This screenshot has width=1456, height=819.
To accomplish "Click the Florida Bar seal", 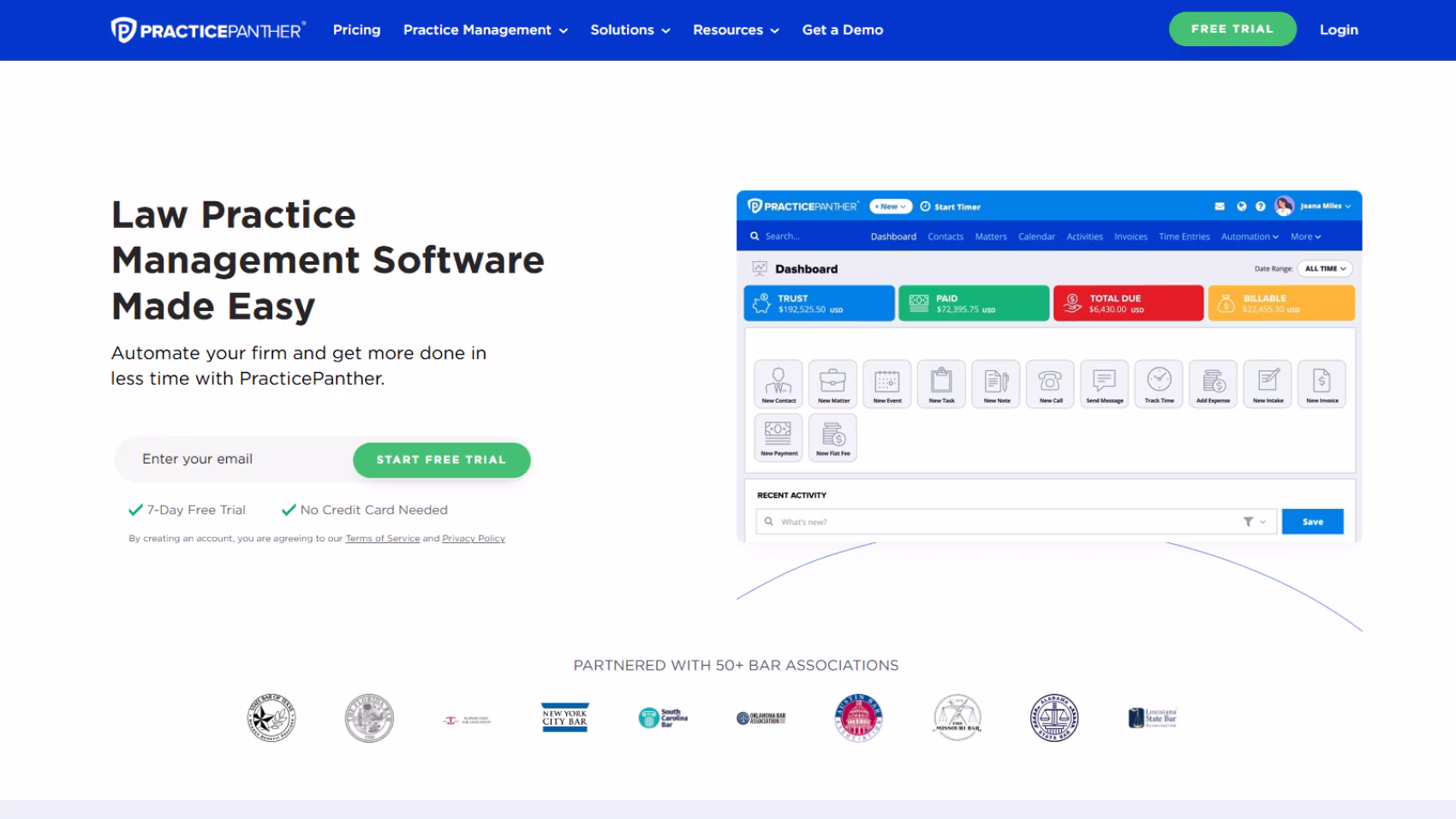I will tap(369, 718).
